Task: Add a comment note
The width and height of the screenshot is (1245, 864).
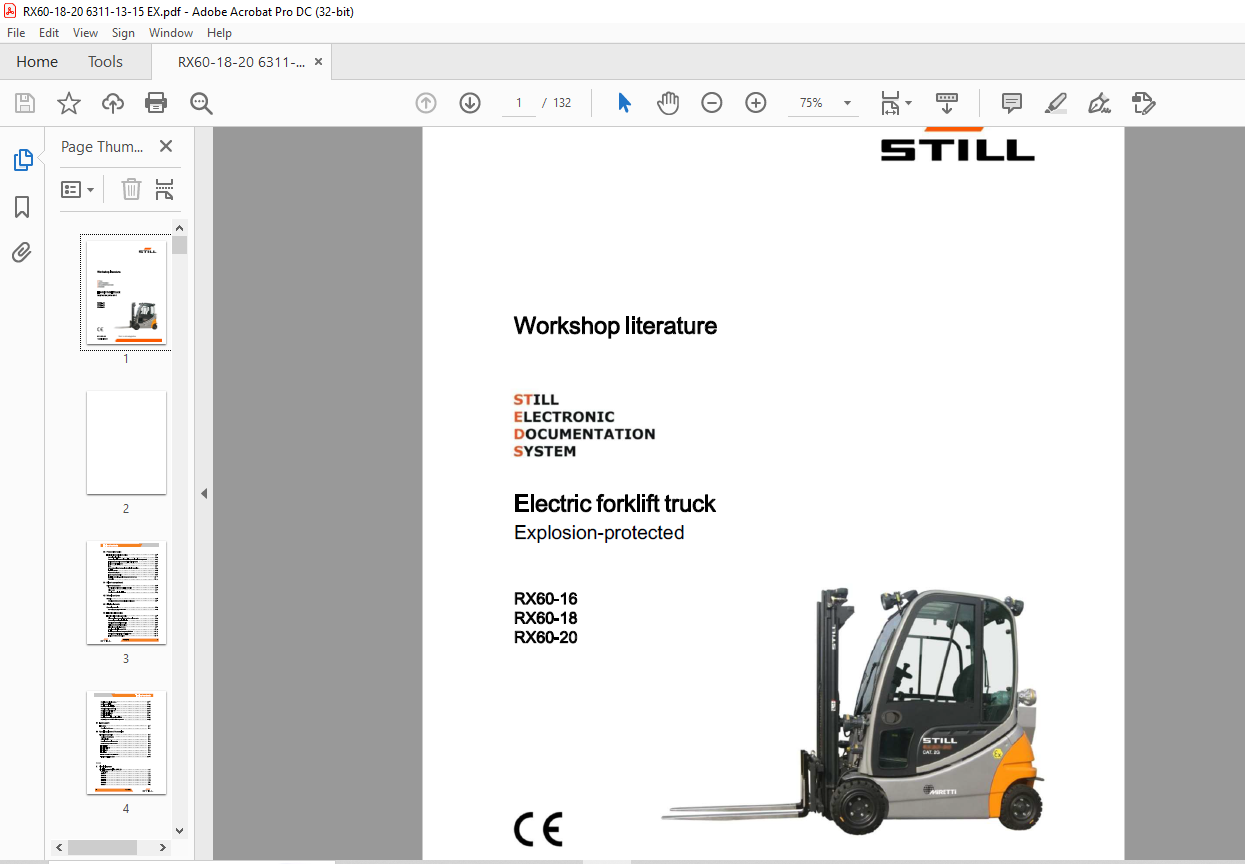Action: coord(1011,103)
